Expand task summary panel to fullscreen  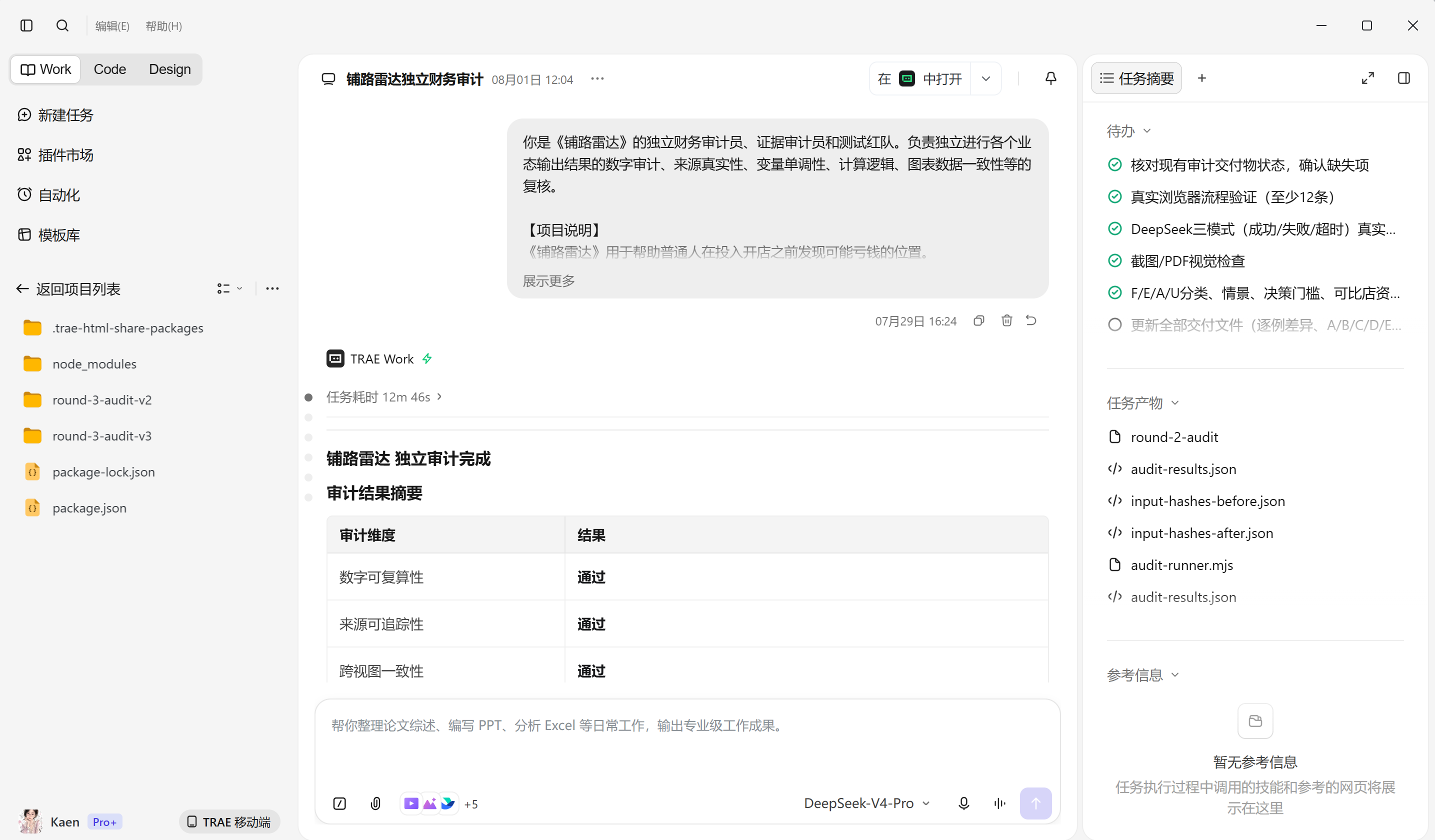click(1368, 78)
